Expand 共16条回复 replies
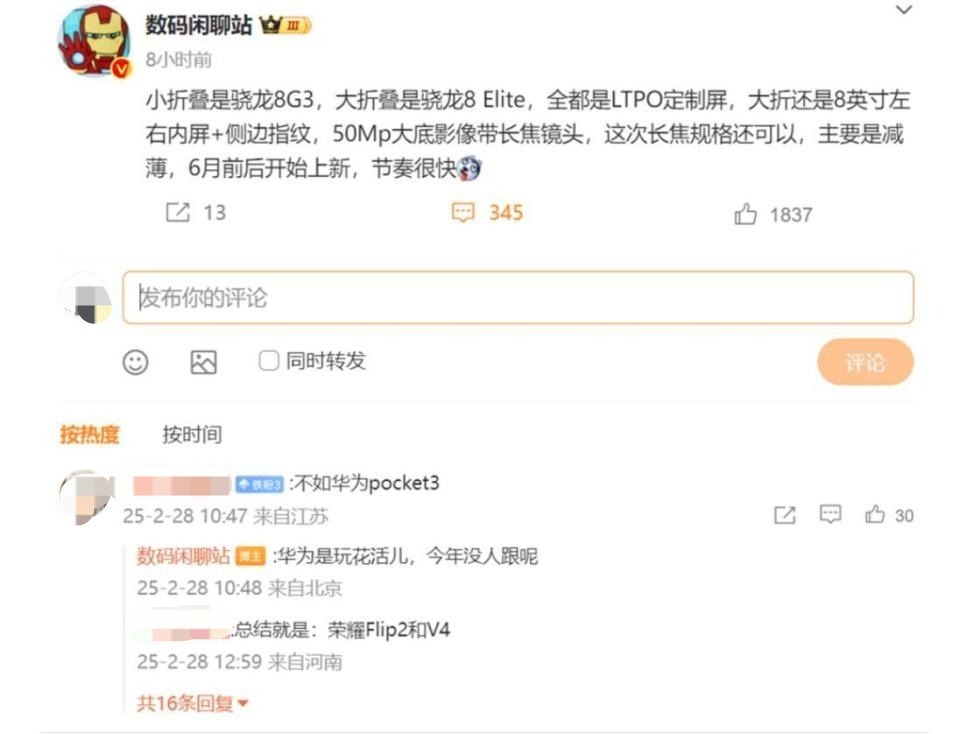The width and height of the screenshot is (959, 734). click(193, 703)
